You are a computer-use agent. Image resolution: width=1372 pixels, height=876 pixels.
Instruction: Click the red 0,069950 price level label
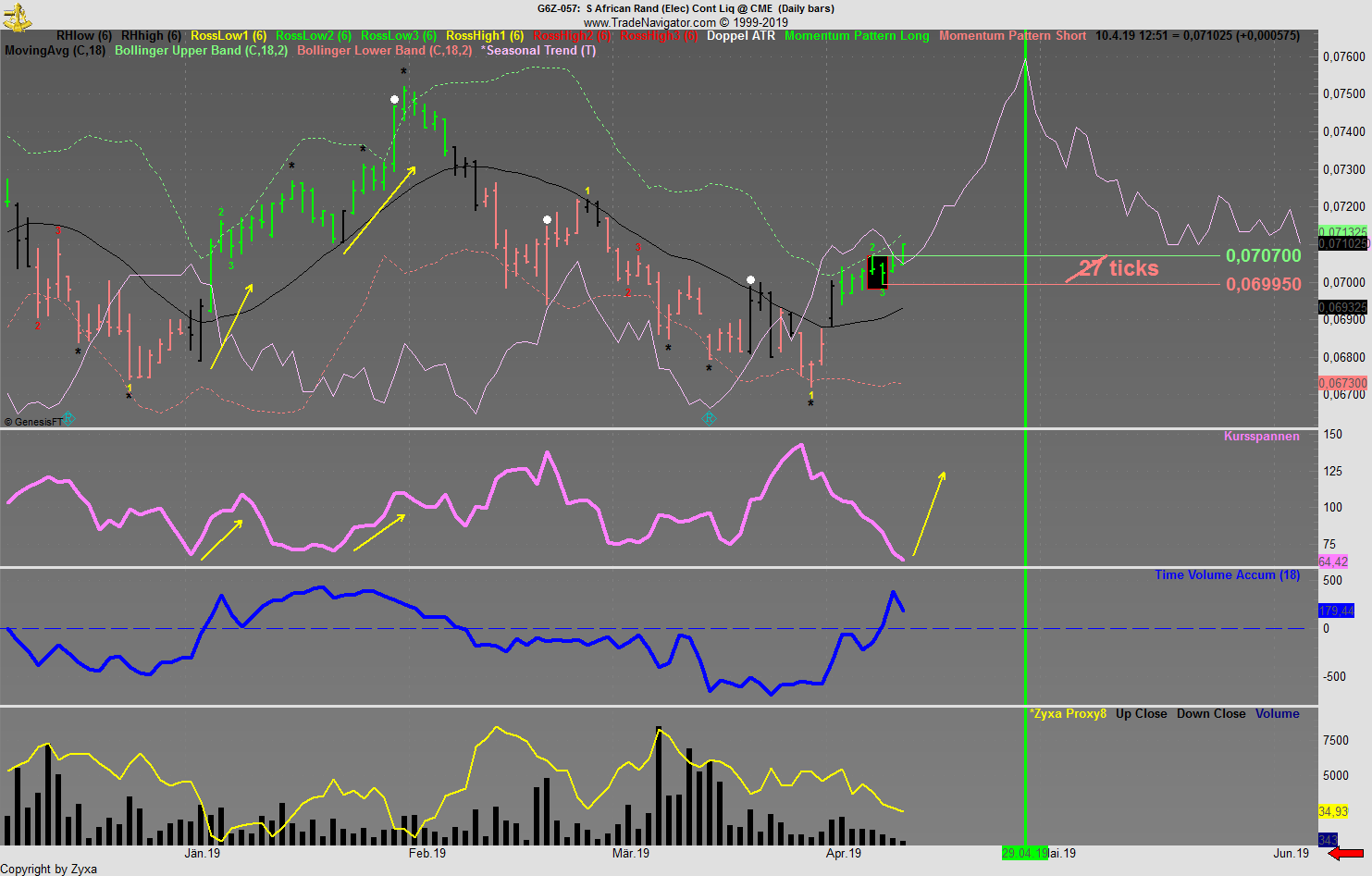[1264, 285]
